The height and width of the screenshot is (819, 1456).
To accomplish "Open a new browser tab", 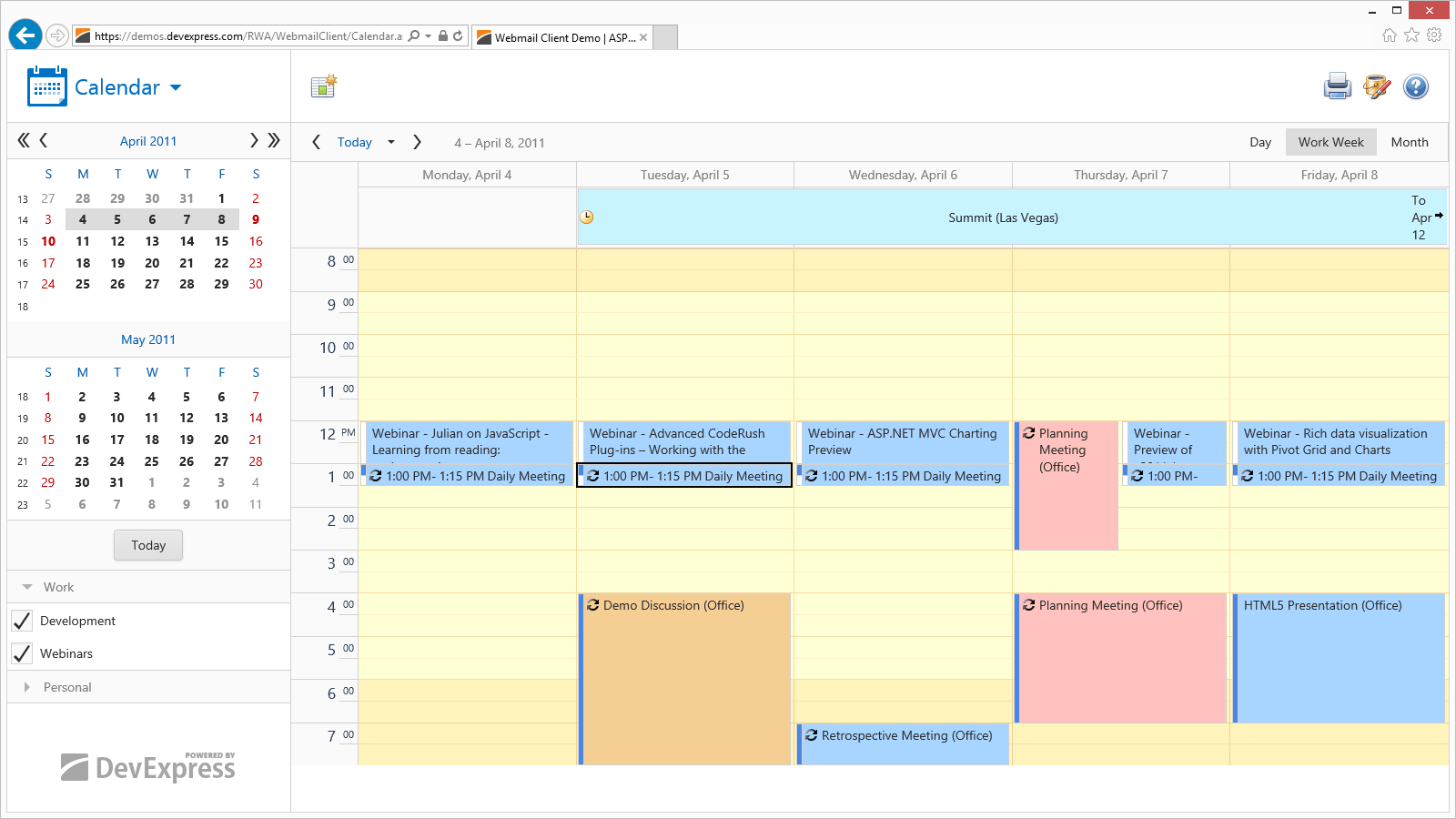I will tap(665, 37).
